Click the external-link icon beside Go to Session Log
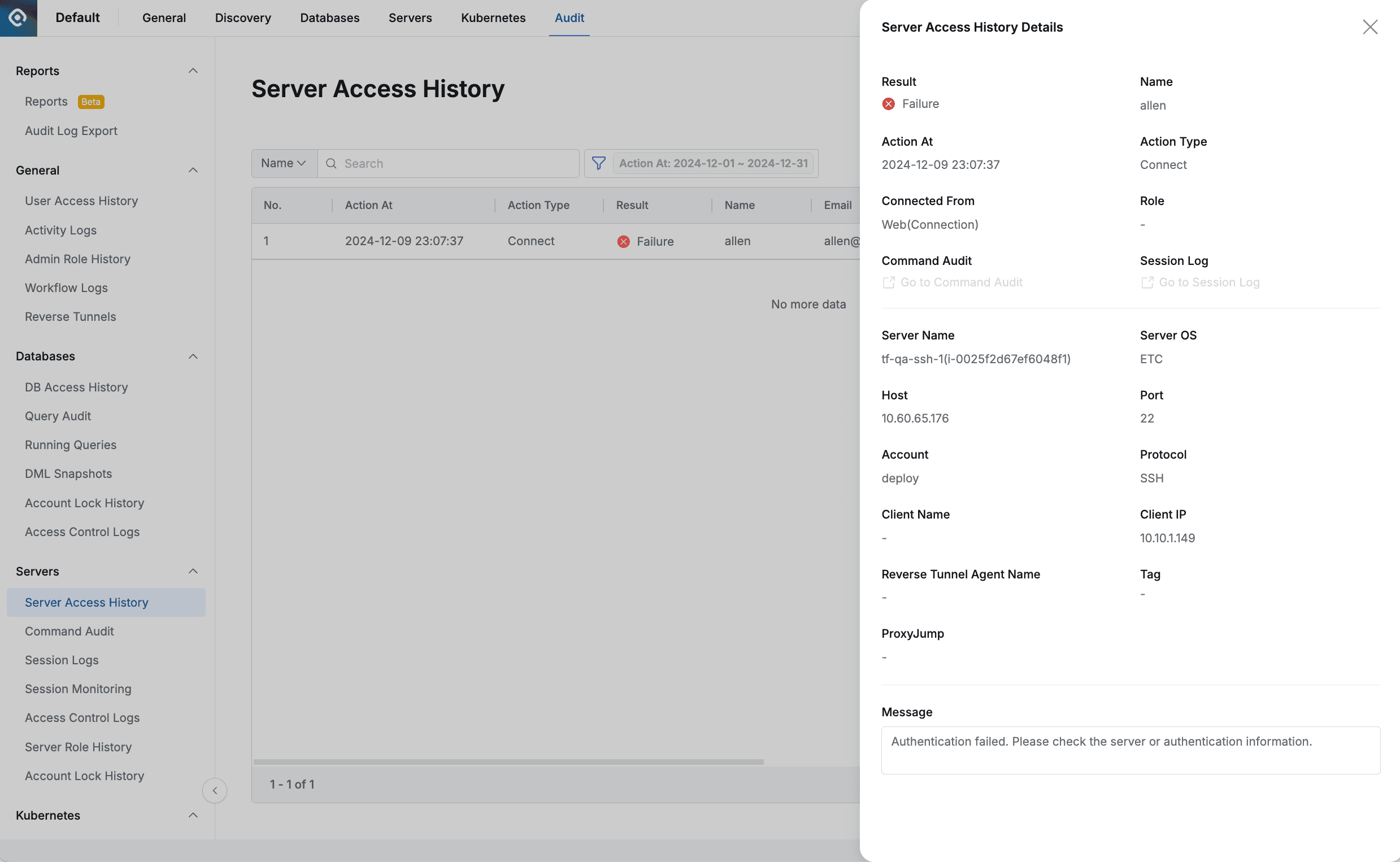1400x862 pixels. (1147, 282)
